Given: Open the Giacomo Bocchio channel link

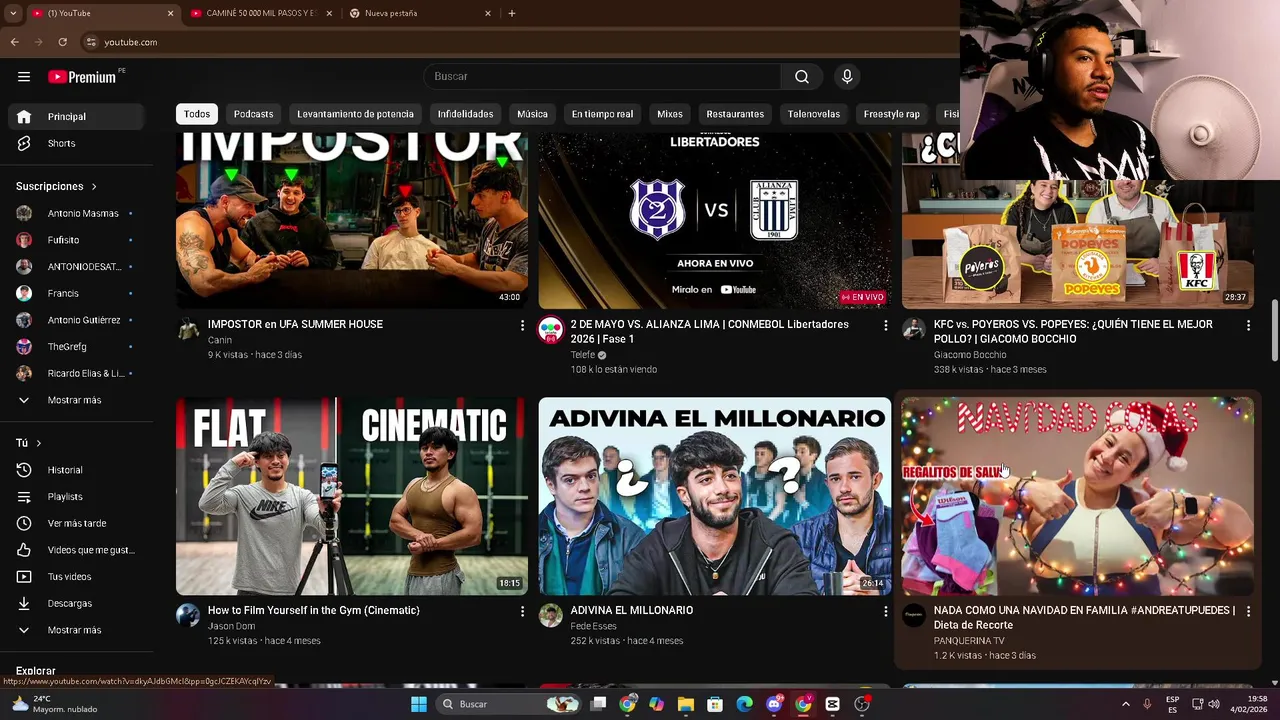Looking at the screenshot, I should (x=970, y=355).
